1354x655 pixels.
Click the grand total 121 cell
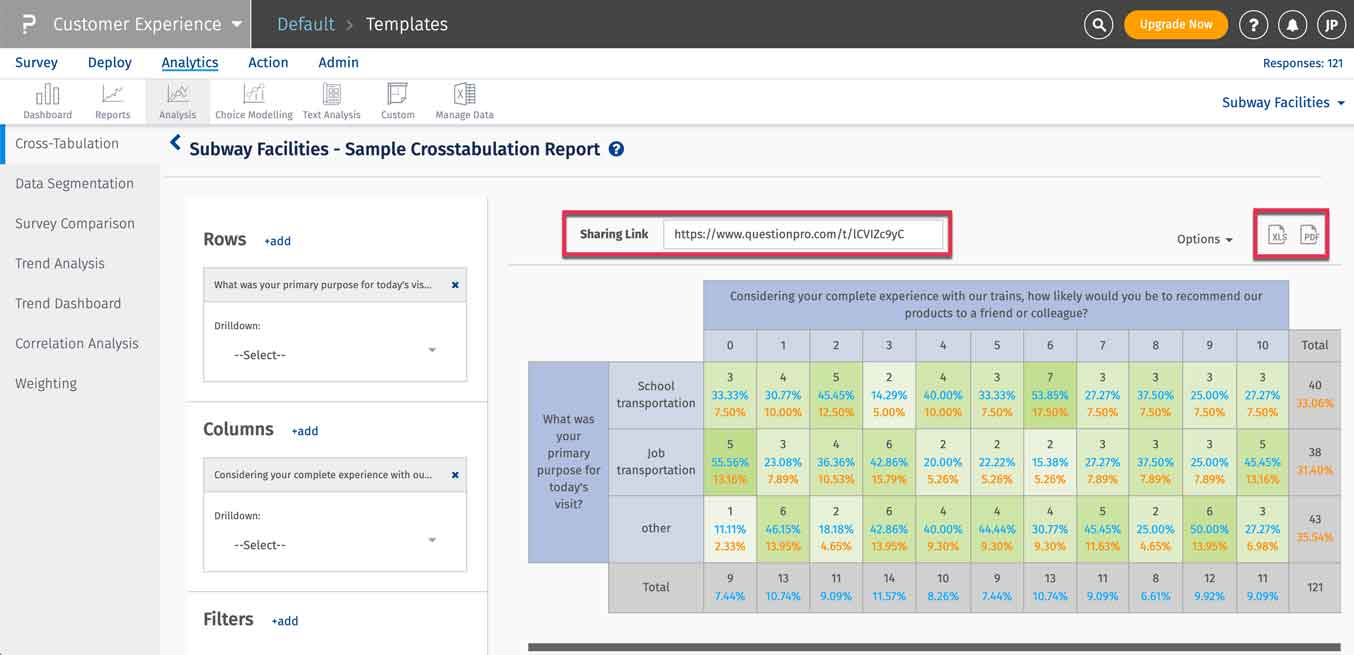coord(1315,588)
